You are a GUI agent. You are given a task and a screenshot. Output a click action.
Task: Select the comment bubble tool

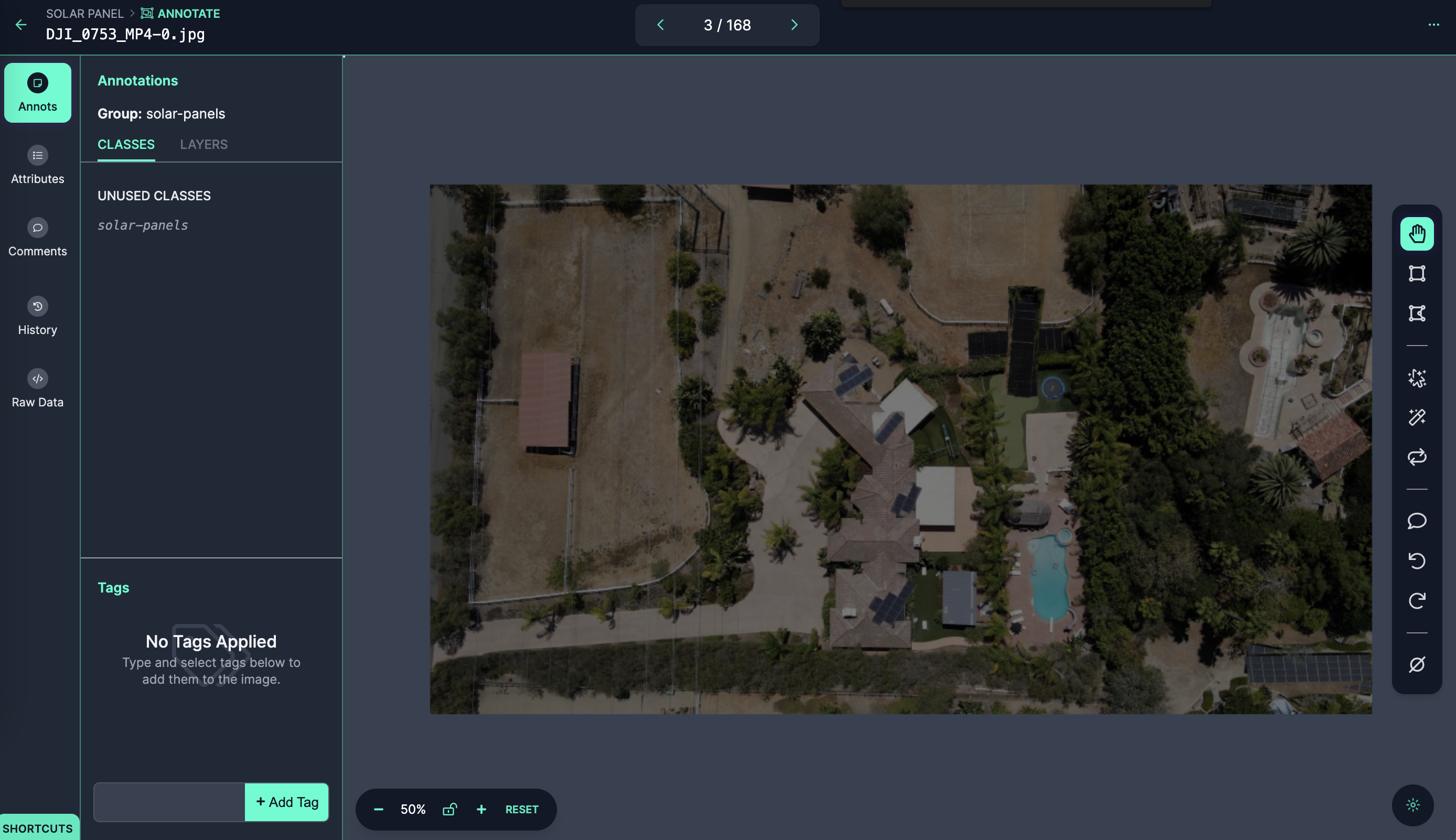1417,521
